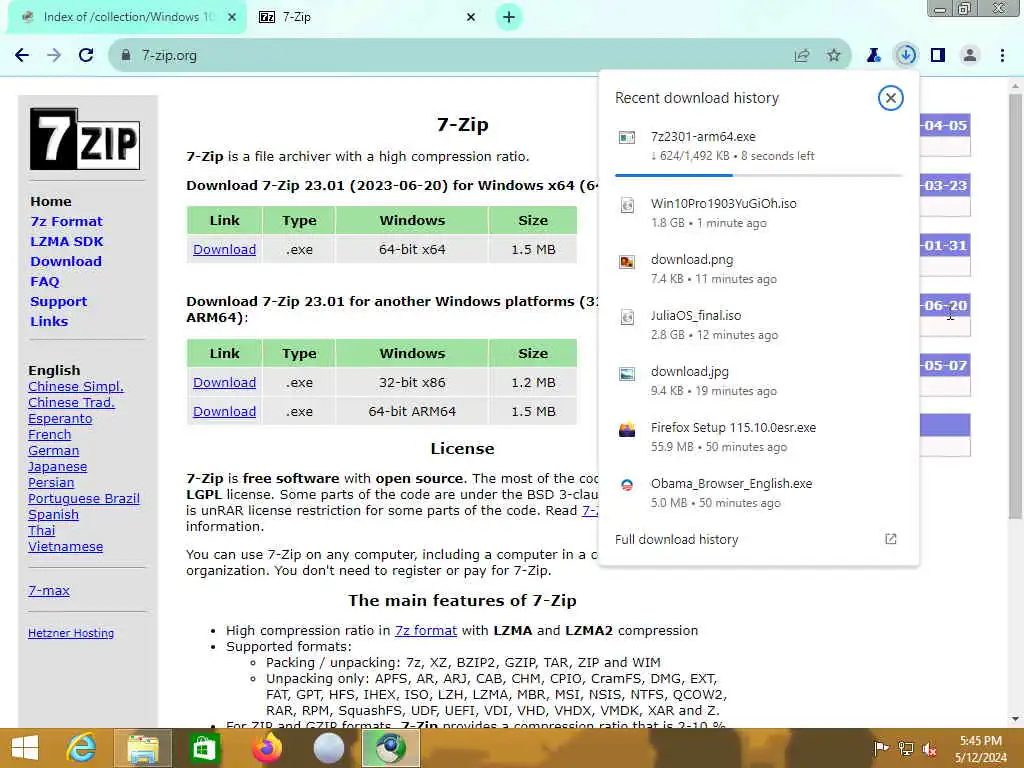Open a new browser tab
The image size is (1024, 768).
tap(509, 17)
